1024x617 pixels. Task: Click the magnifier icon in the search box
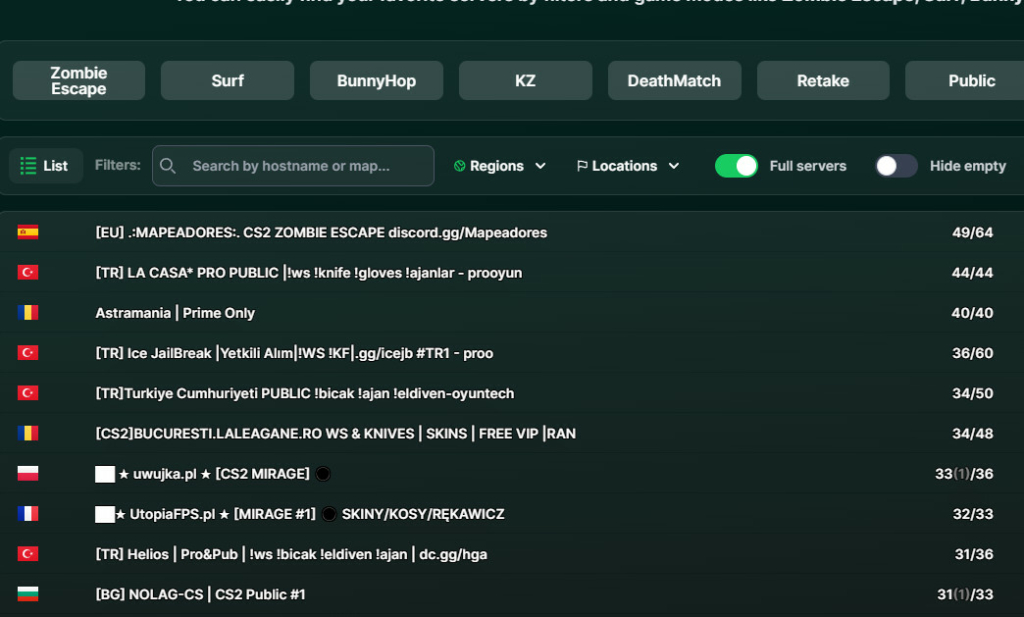point(169,166)
